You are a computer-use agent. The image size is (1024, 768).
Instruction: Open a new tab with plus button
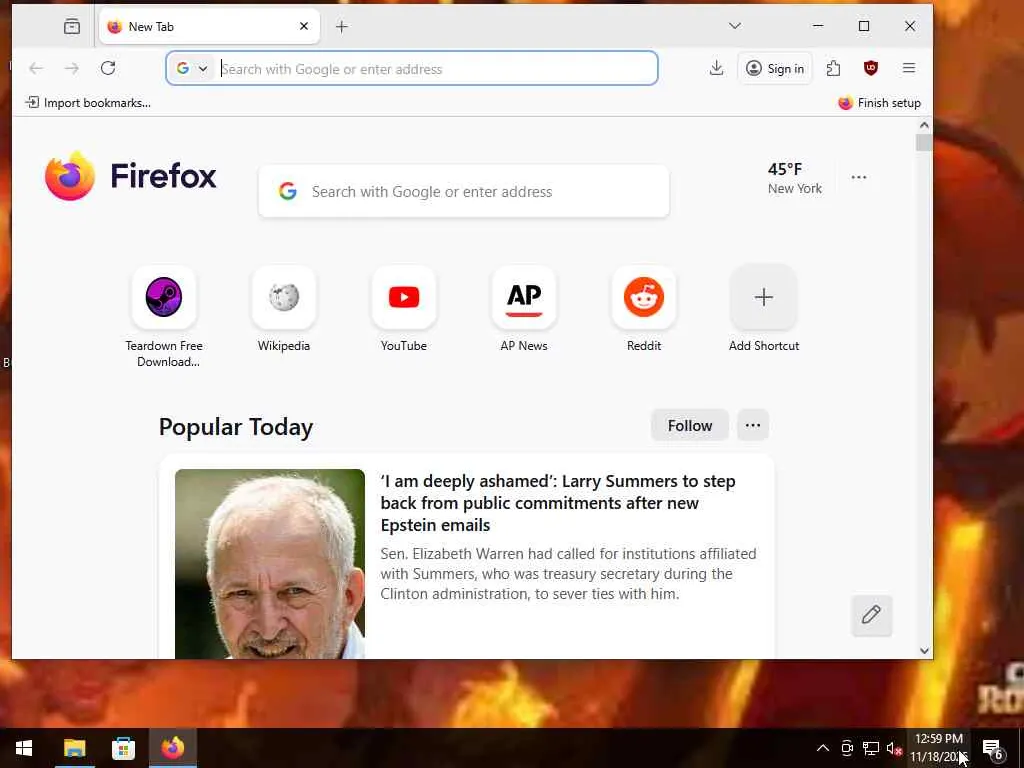point(342,26)
